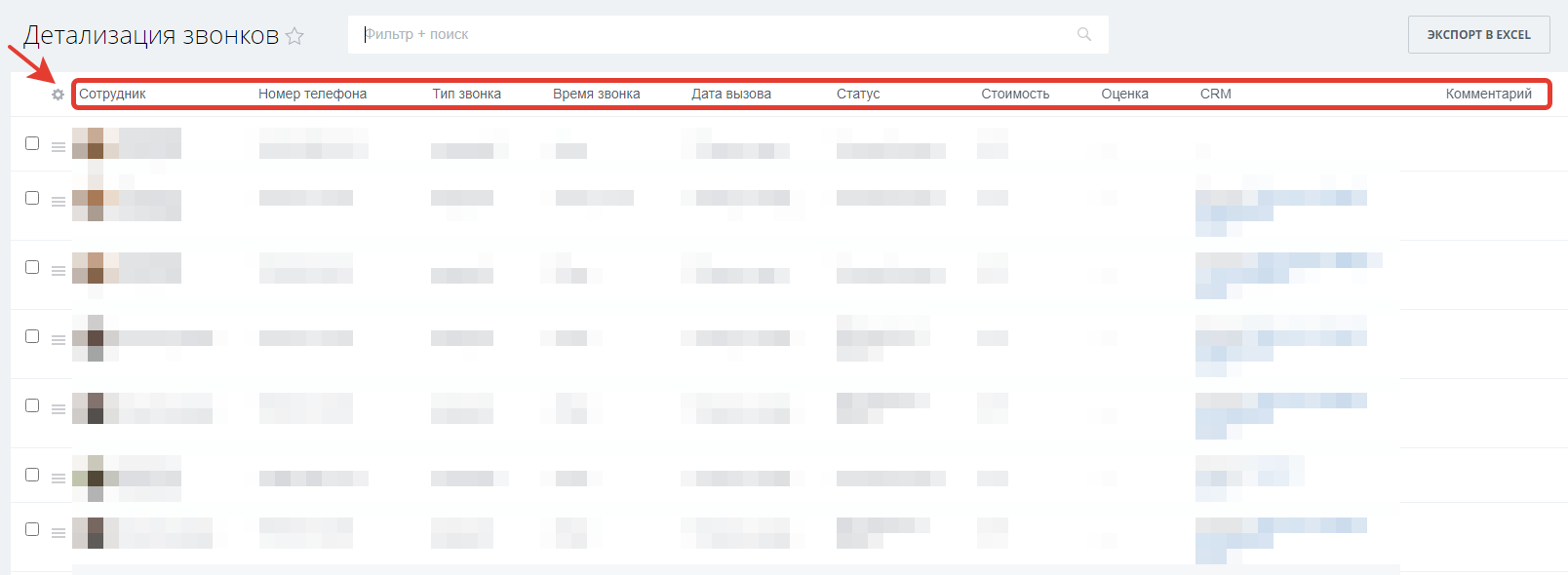The width and height of the screenshot is (1568, 575).
Task: Focus the Фильтр + поиск field
Action: [727, 34]
